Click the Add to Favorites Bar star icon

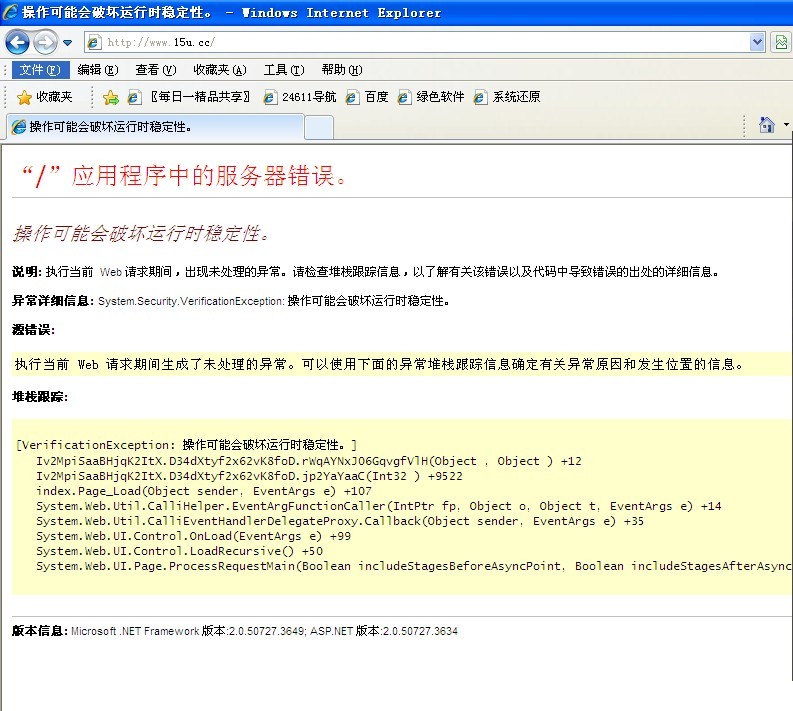111,97
